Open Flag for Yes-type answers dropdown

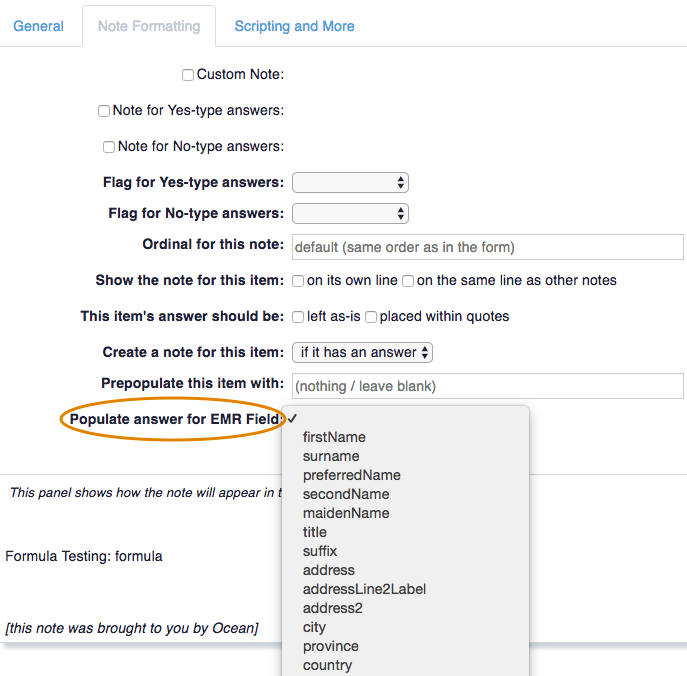[x=350, y=183]
